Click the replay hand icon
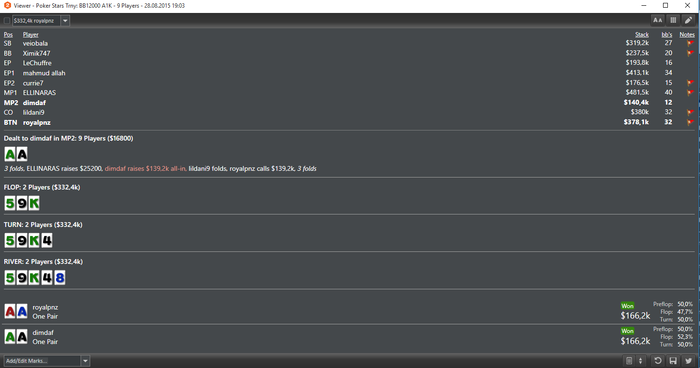700x368 pixels. point(658,361)
